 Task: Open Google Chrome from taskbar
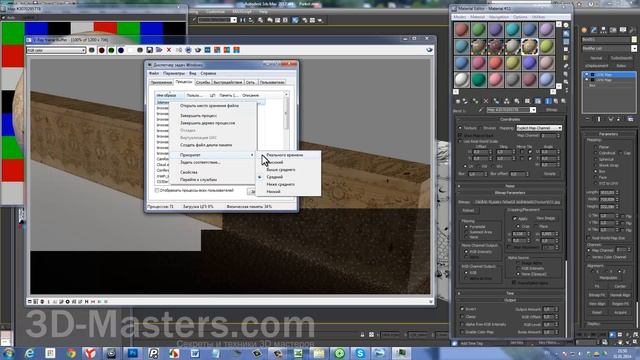click(71, 353)
